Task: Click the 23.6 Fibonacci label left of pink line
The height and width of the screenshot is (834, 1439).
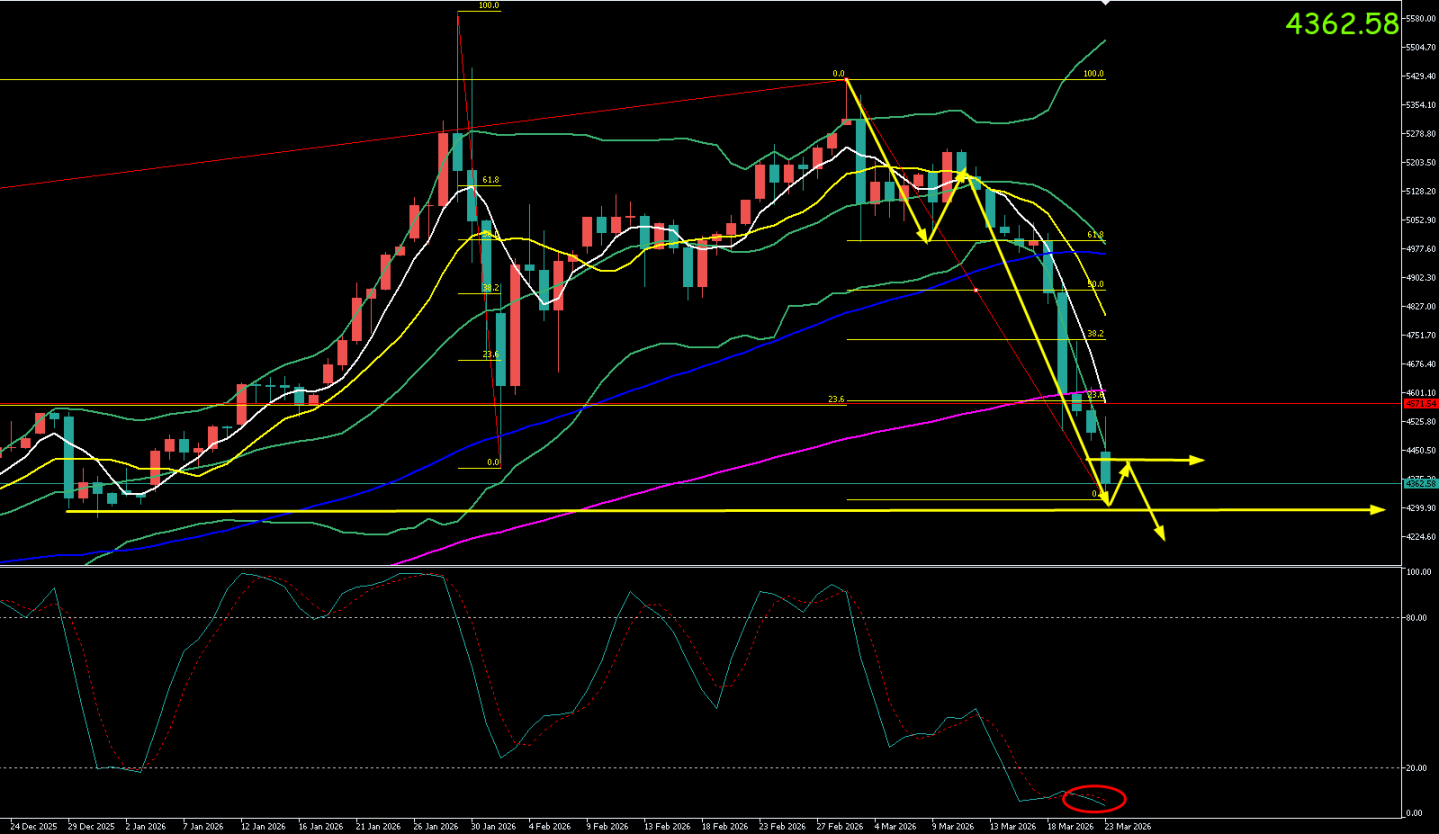Action: pyautogui.click(x=836, y=399)
